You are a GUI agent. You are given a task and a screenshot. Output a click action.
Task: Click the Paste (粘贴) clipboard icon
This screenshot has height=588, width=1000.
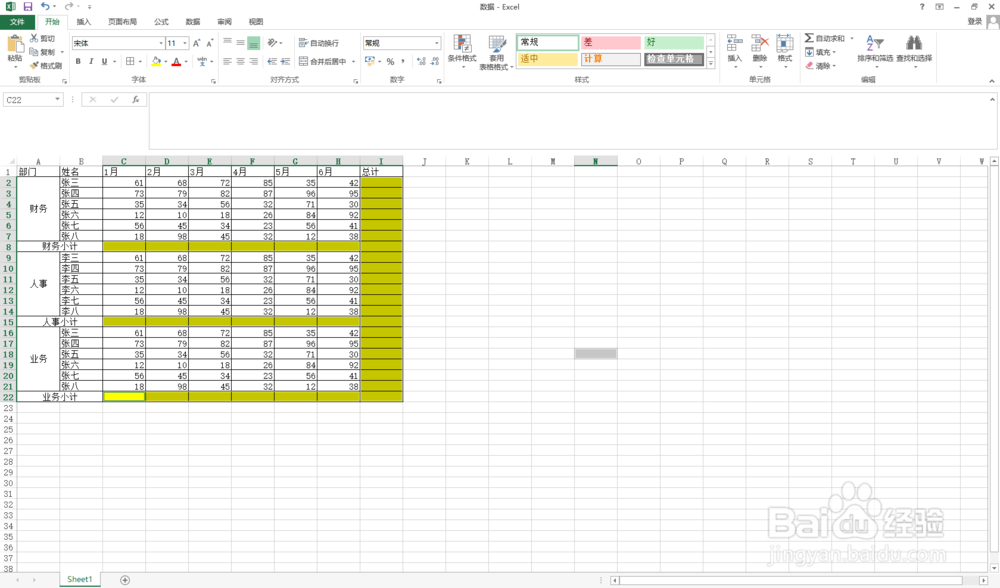click(x=15, y=45)
